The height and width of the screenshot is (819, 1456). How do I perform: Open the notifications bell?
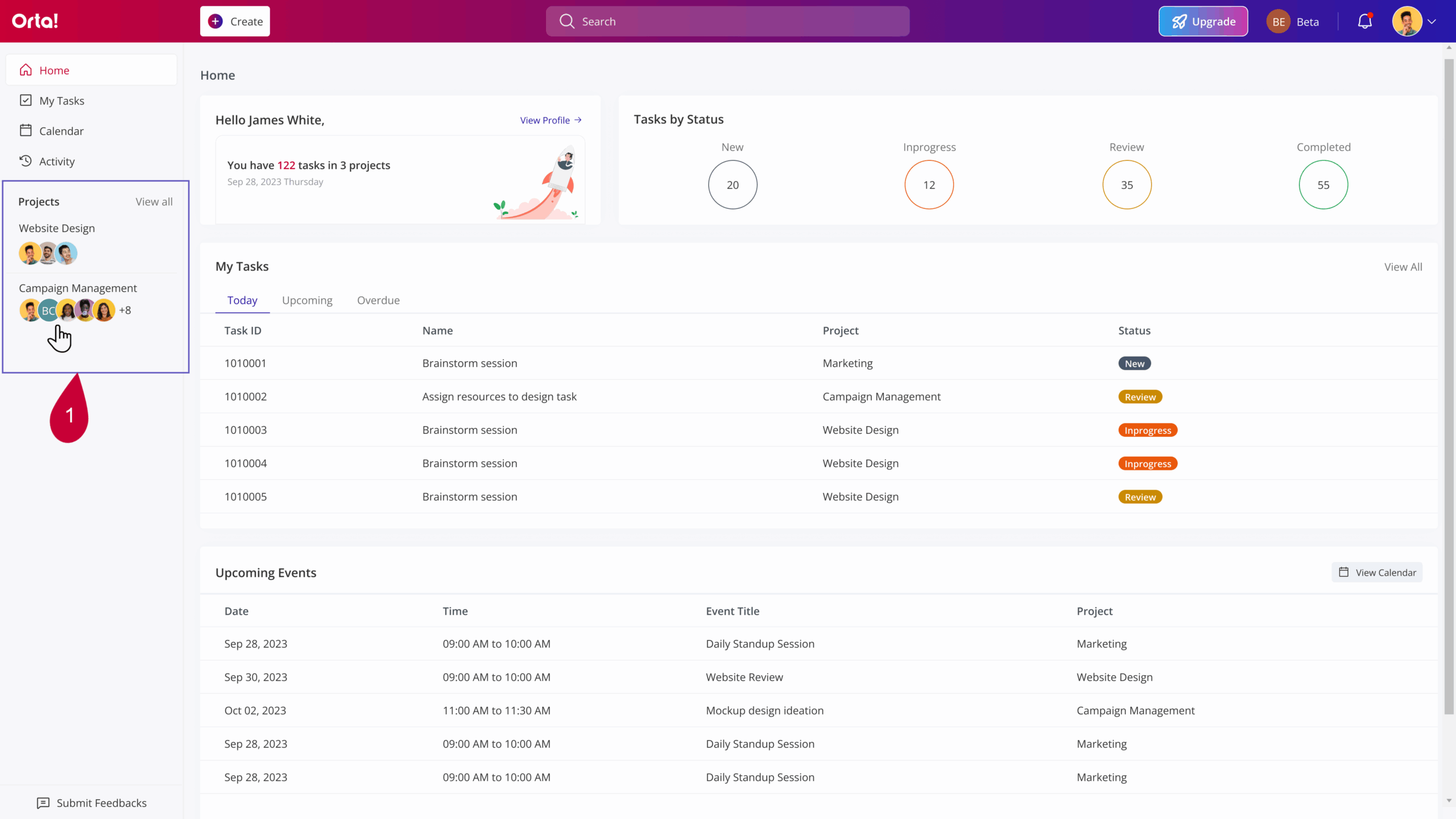coord(1364,22)
